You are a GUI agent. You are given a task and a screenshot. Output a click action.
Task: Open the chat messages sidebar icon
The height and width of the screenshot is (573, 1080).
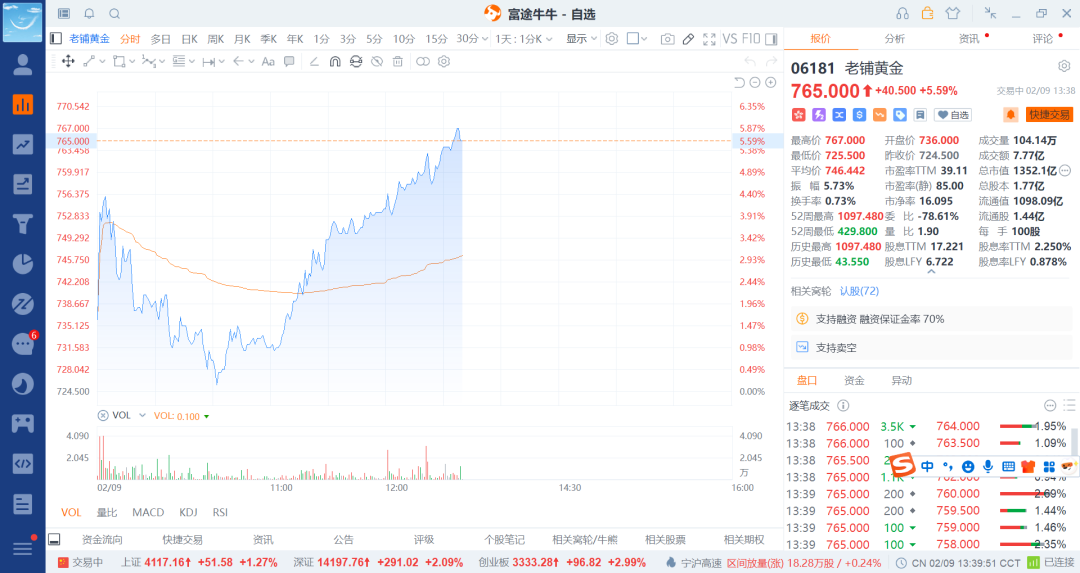coord(23,344)
